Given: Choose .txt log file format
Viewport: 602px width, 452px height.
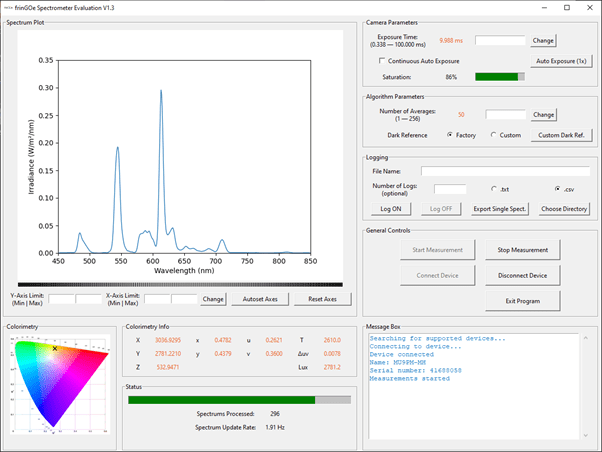Looking at the screenshot, I should (x=491, y=189).
